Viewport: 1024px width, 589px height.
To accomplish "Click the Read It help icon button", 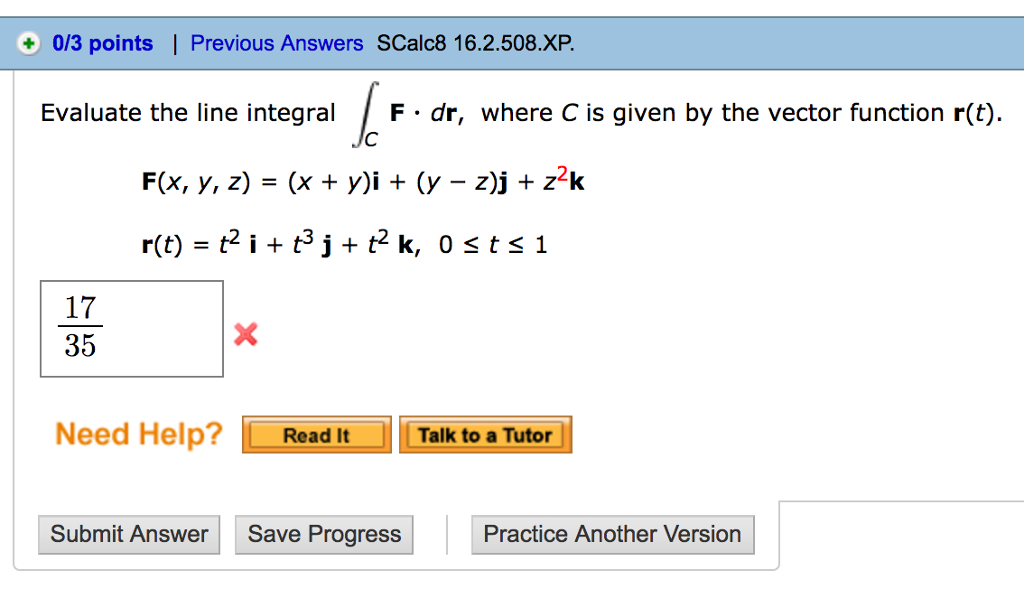I will tap(316, 434).
